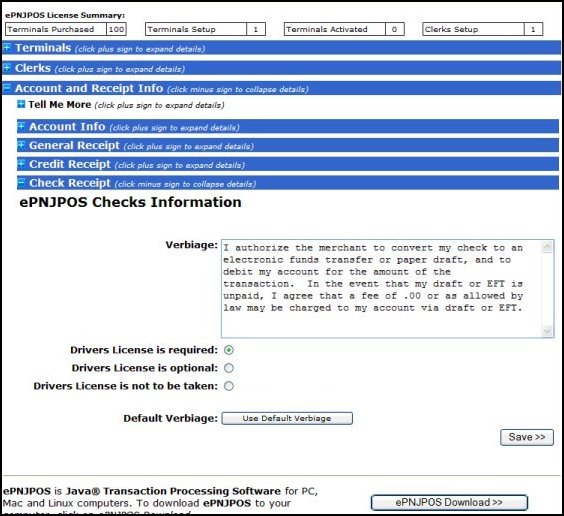Image resolution: width=564 pixels, height=516 pixels.
Task: Click the ePNJPOS Checks Information heading
Action: click(x=130, y=202)
